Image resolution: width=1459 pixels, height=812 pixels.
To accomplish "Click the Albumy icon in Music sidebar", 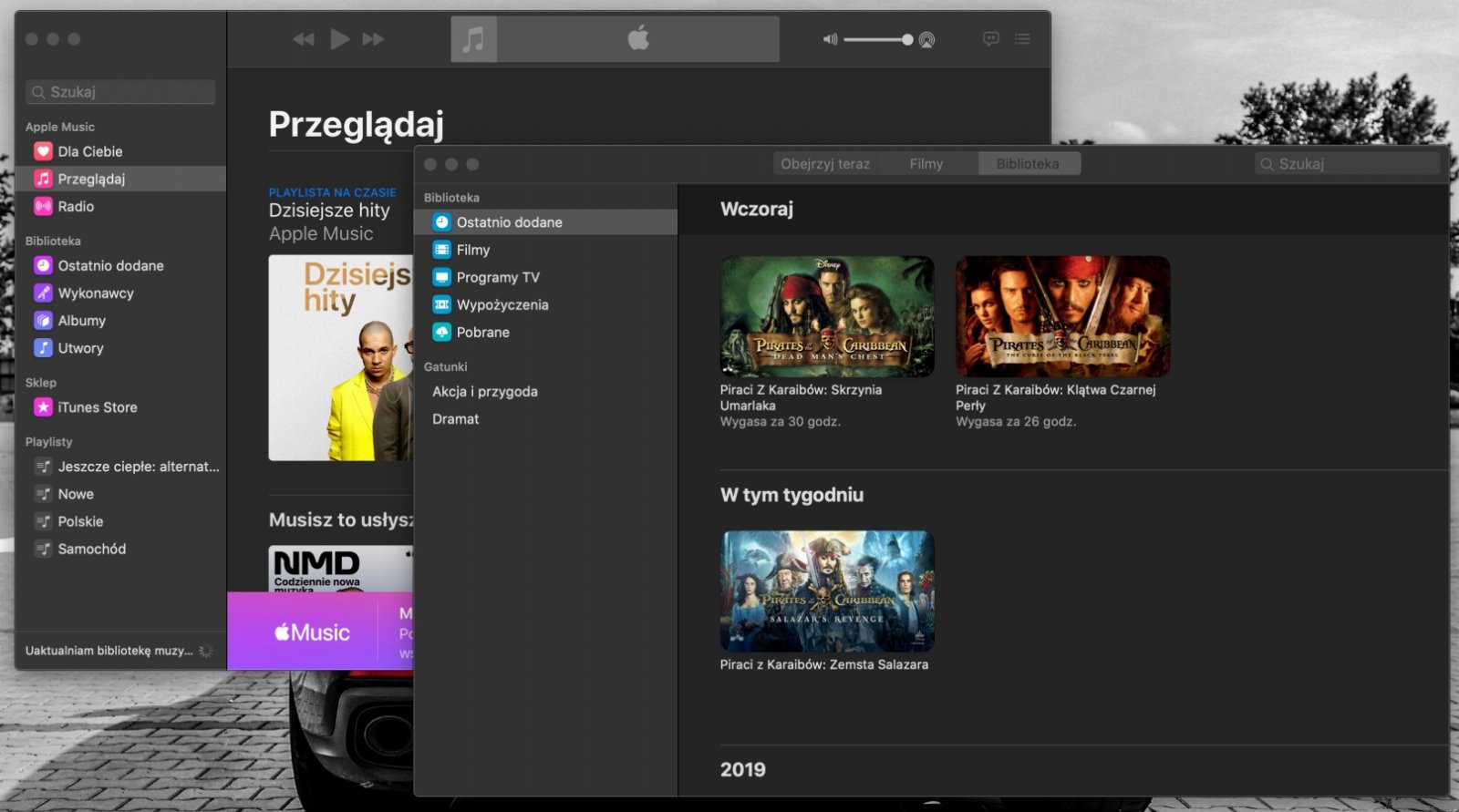I will pos(43,320).
